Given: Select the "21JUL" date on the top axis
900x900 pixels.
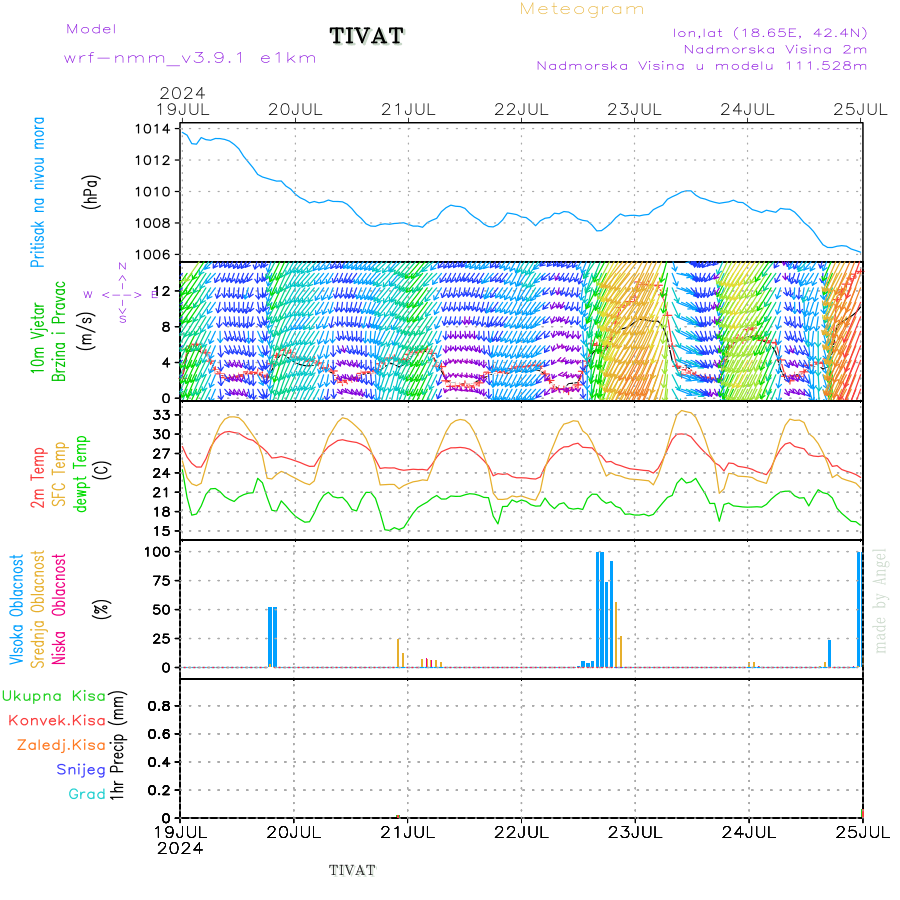Looking at the screenshot, I should coord(408,110).
